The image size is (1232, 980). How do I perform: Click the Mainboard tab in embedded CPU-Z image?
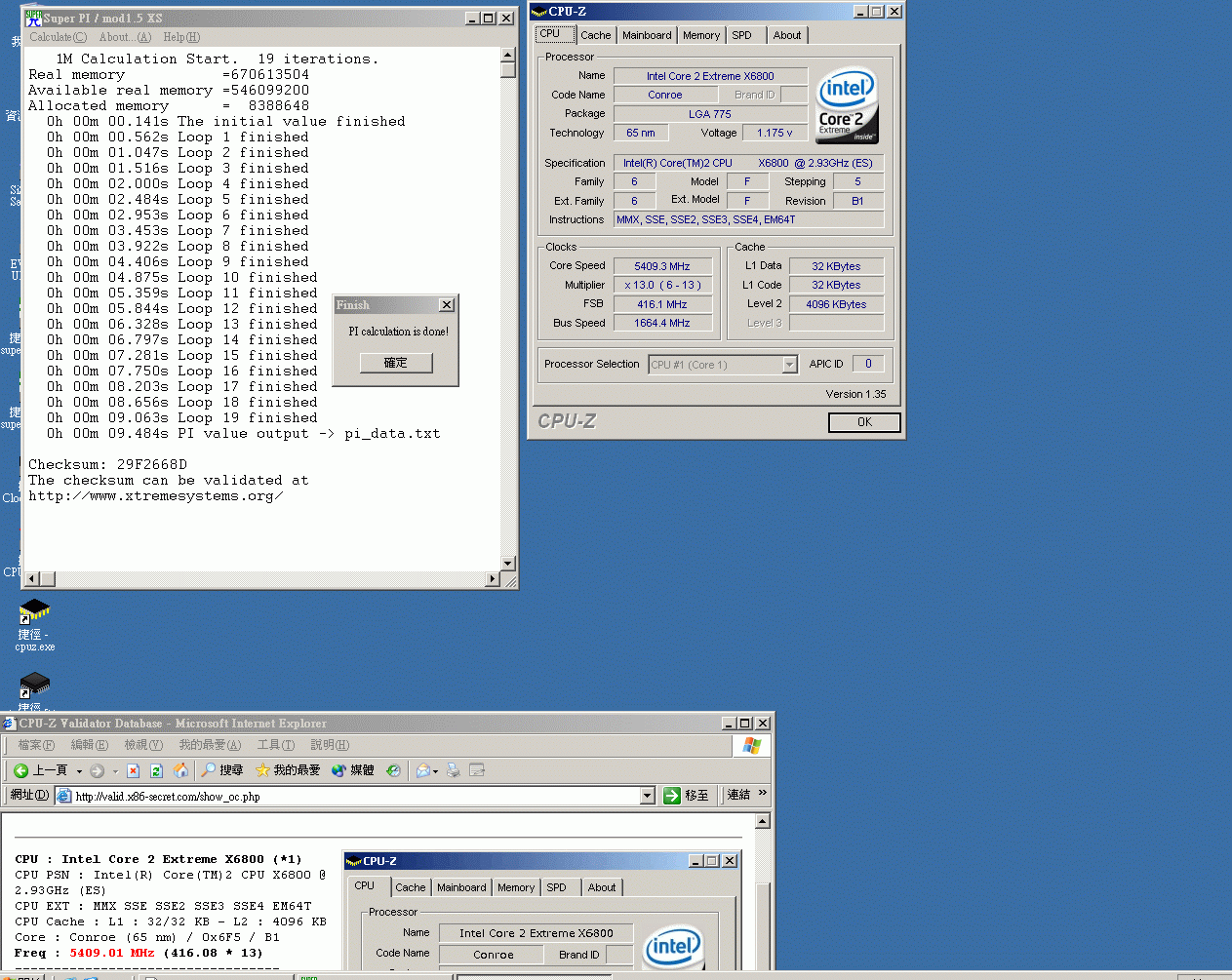pyautogui.click(x=461, y=887)
